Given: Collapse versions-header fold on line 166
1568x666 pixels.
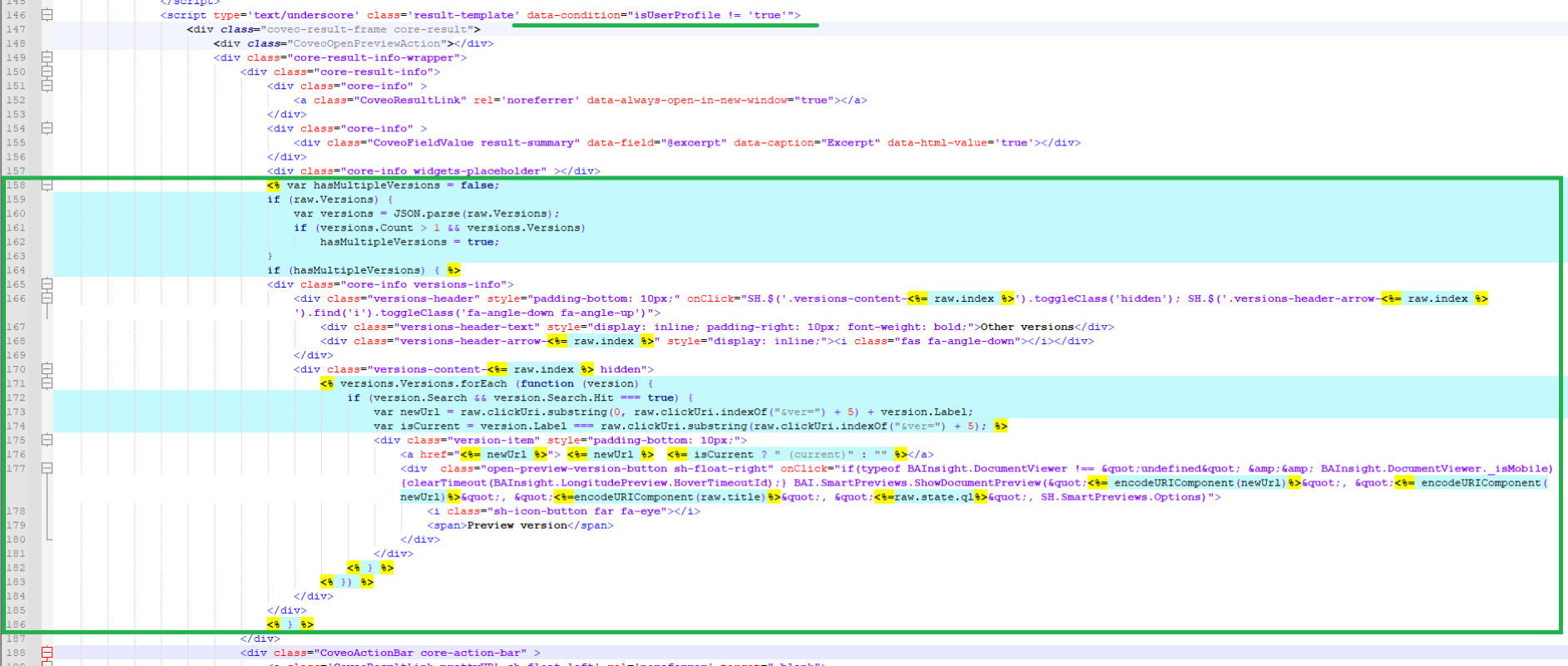Looking at the screenshot, I should click(47, 298).
